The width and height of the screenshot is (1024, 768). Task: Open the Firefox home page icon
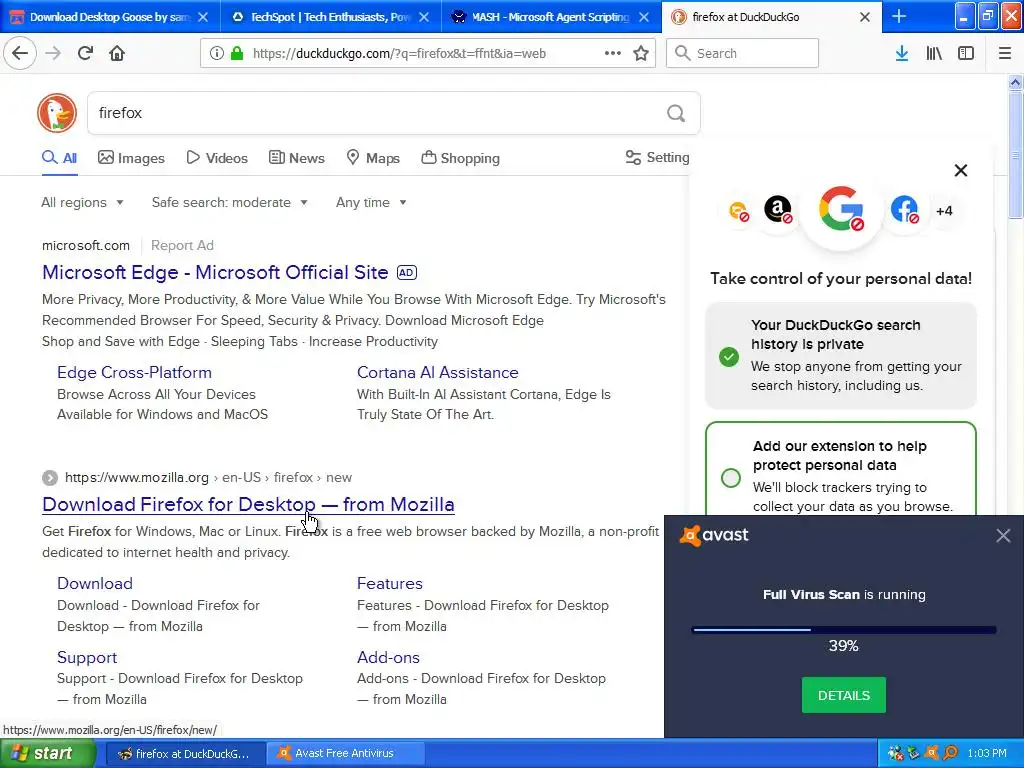point(117,53)
